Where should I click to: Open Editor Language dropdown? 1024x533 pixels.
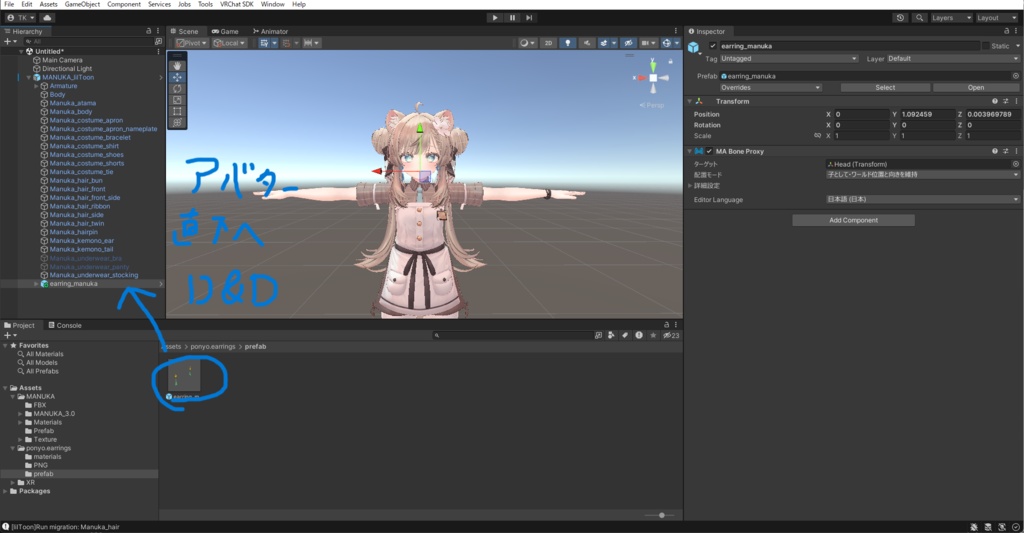click(x=922, y=199)
